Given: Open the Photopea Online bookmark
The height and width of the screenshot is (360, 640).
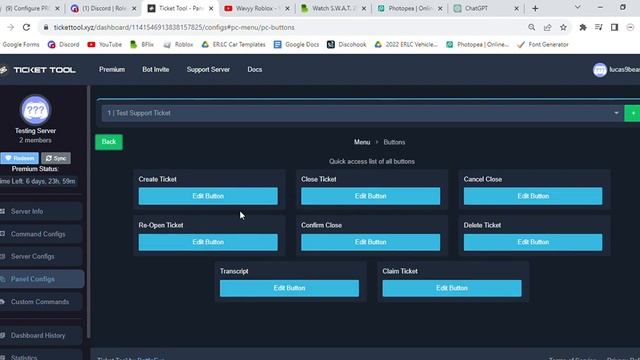Looking at the screenshot, I should [478, 44].
